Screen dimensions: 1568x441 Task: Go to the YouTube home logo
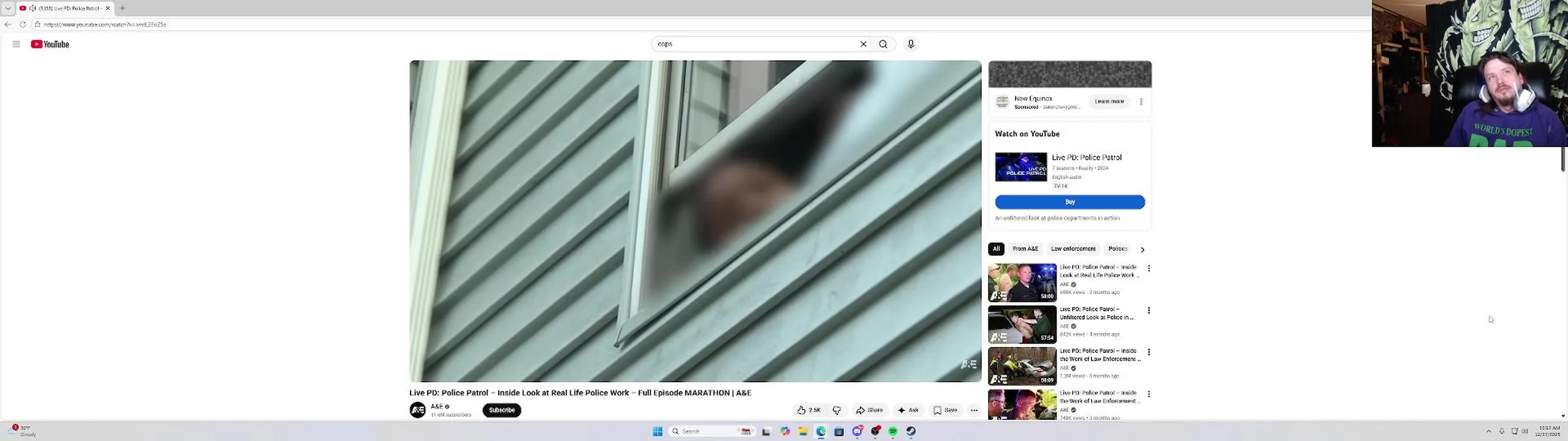pyautogui.click(x=50, y=44)
